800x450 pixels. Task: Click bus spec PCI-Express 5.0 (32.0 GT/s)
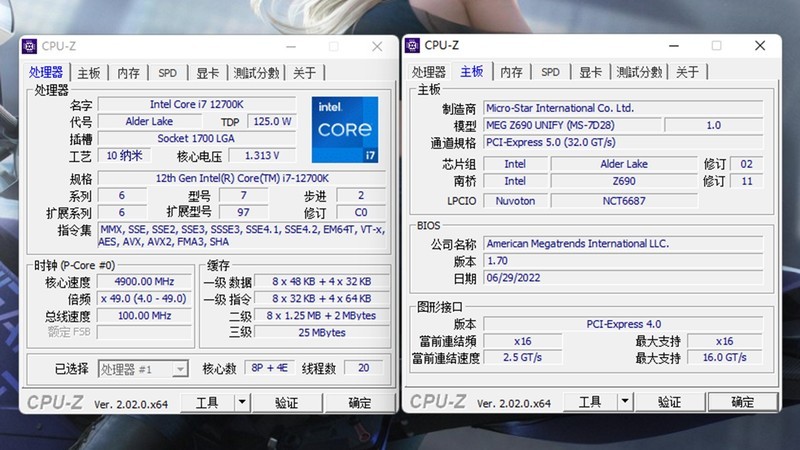point(623,142)
